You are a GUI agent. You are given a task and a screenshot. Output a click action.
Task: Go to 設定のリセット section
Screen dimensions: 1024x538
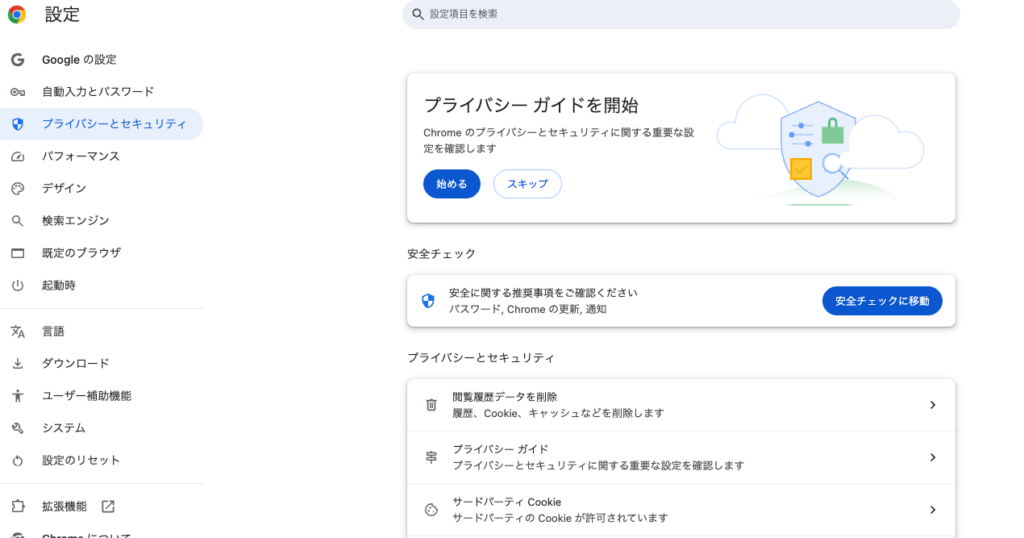coord(80,461)
